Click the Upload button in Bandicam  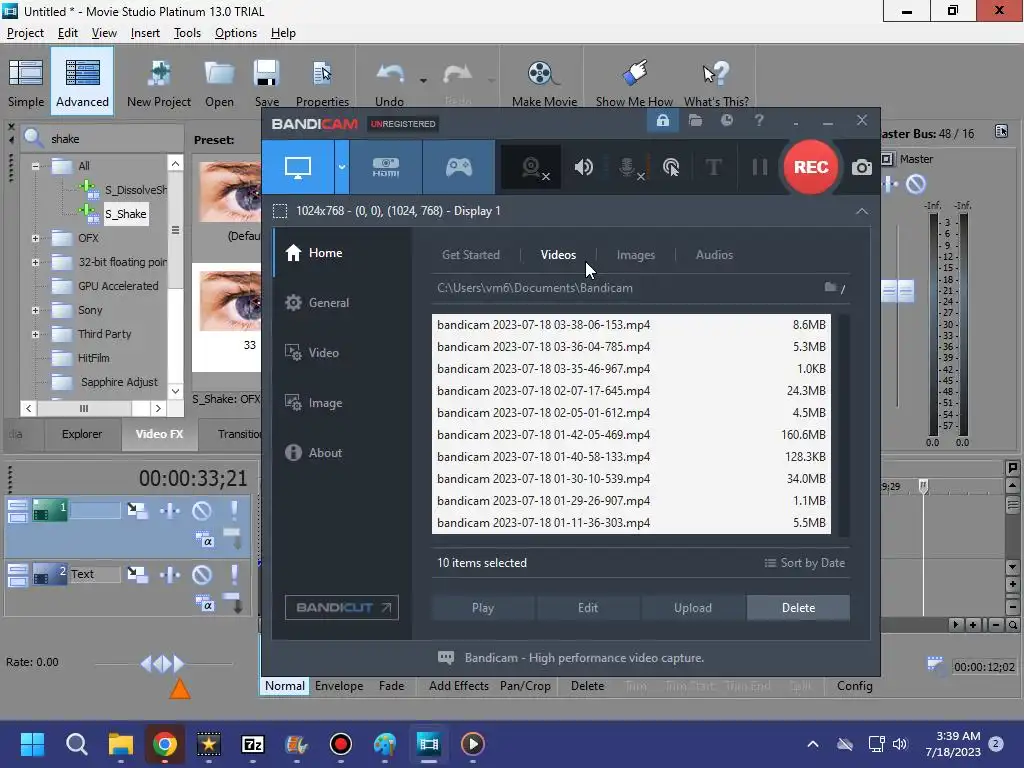click(693, 608)
